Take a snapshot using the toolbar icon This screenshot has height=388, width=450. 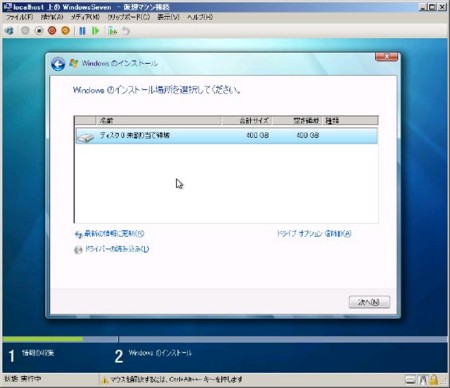coord(112,31)
